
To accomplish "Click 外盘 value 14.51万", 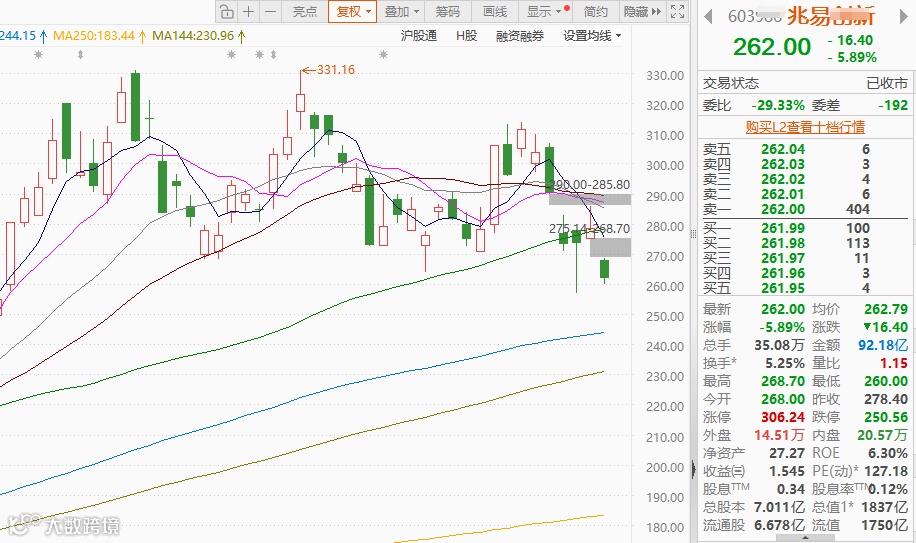I will point(779,436).
